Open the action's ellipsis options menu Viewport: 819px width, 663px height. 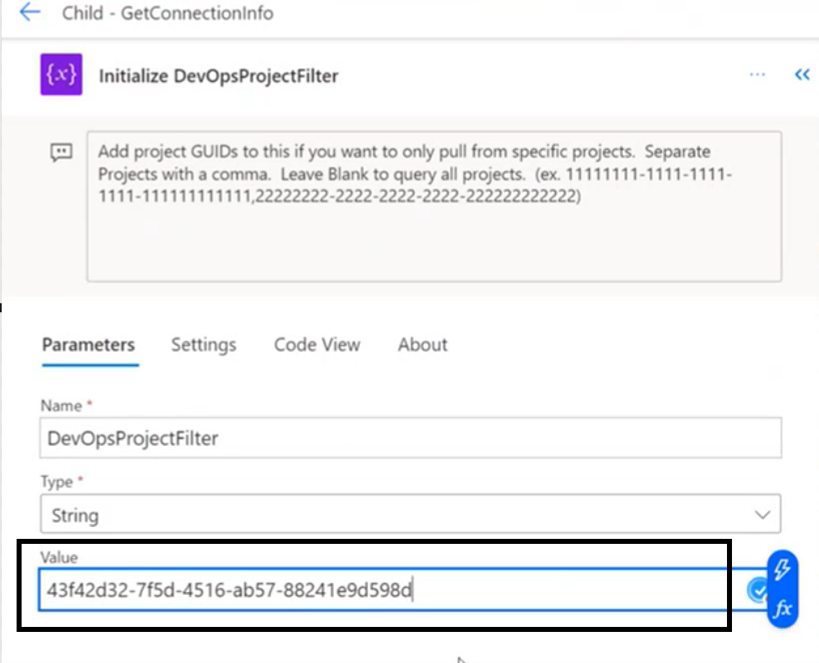tap(757, 74)
